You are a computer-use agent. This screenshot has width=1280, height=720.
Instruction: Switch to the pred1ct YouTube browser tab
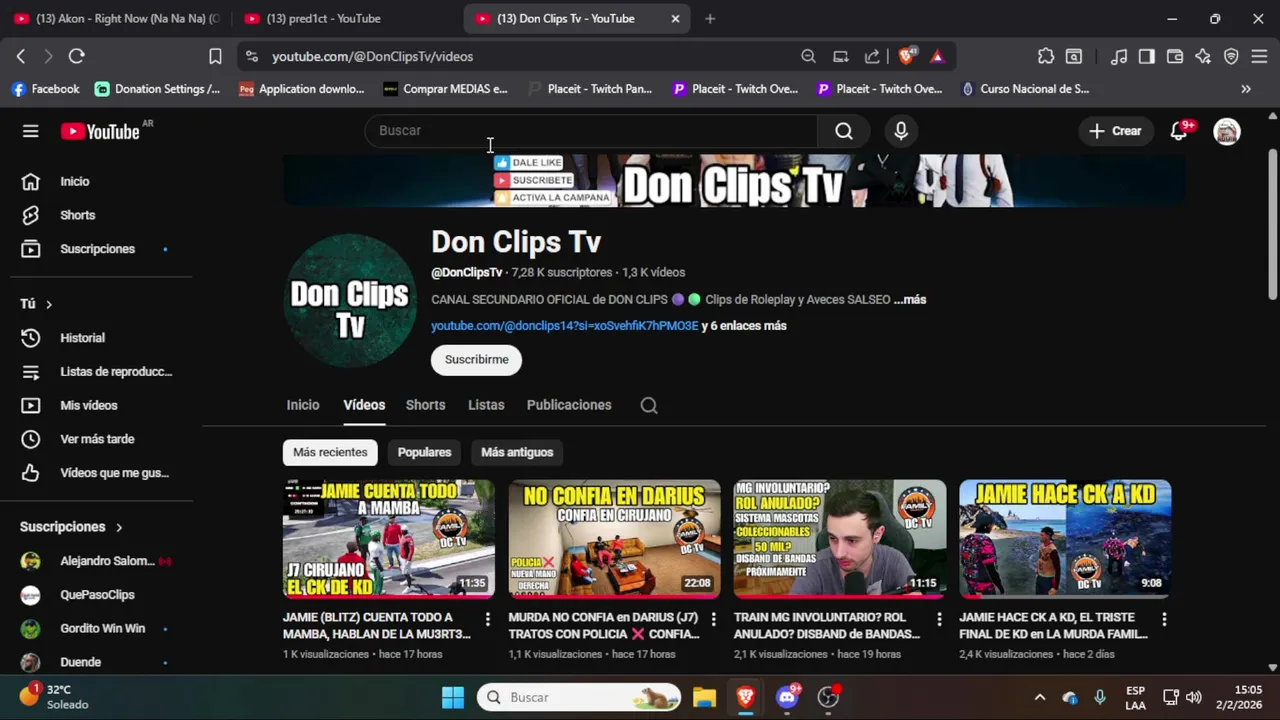coord(346,19)
